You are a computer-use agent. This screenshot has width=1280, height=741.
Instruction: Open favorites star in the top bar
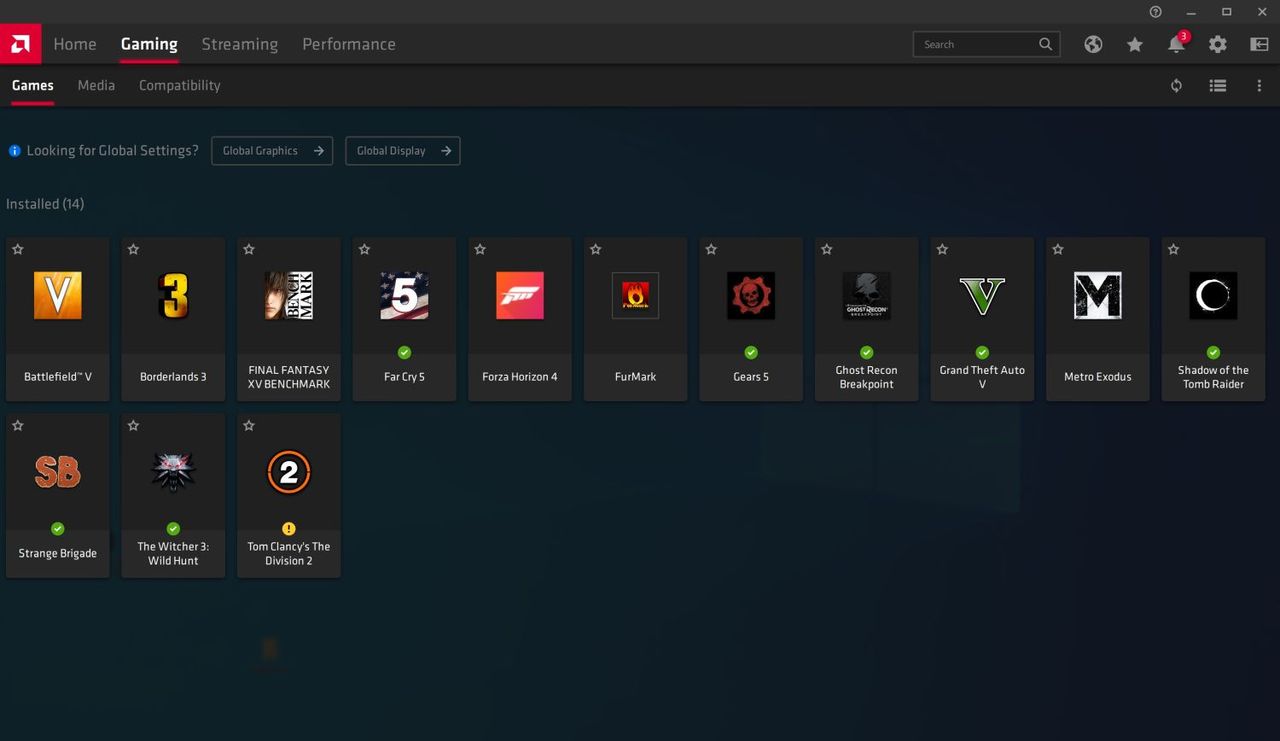click(x=1135, y=44)
